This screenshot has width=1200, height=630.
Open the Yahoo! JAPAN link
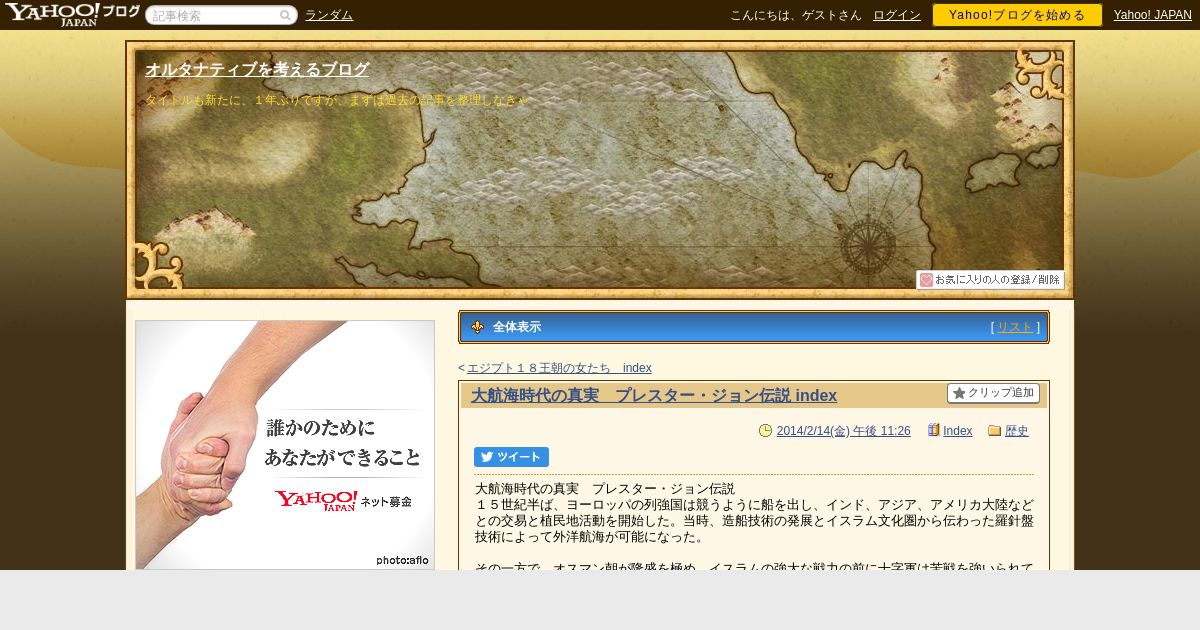(x=1153, y=15)
